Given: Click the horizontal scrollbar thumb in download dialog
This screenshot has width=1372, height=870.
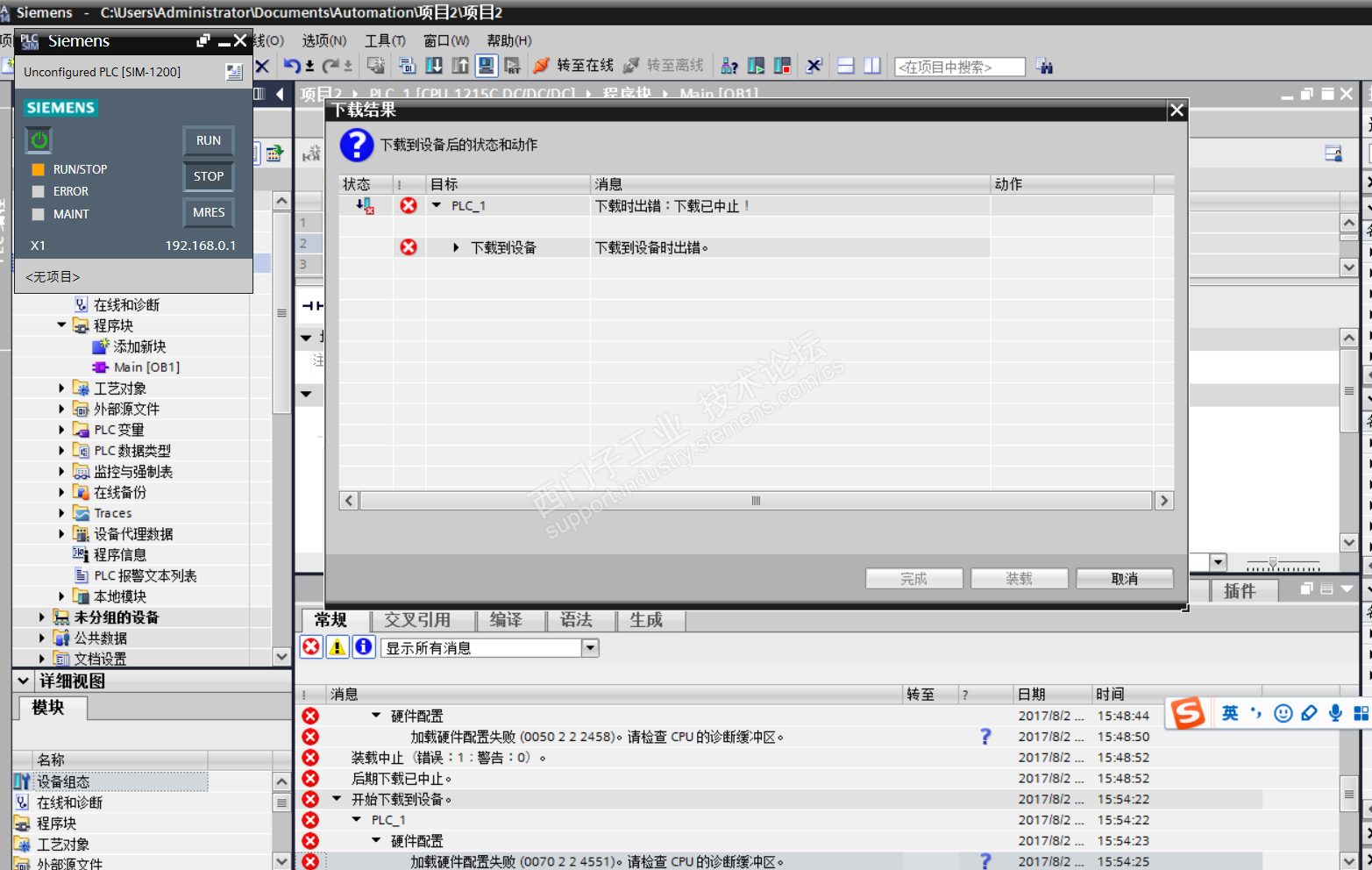Looking at the screenshot, I should pyautogui.click(x=756, y=501).
